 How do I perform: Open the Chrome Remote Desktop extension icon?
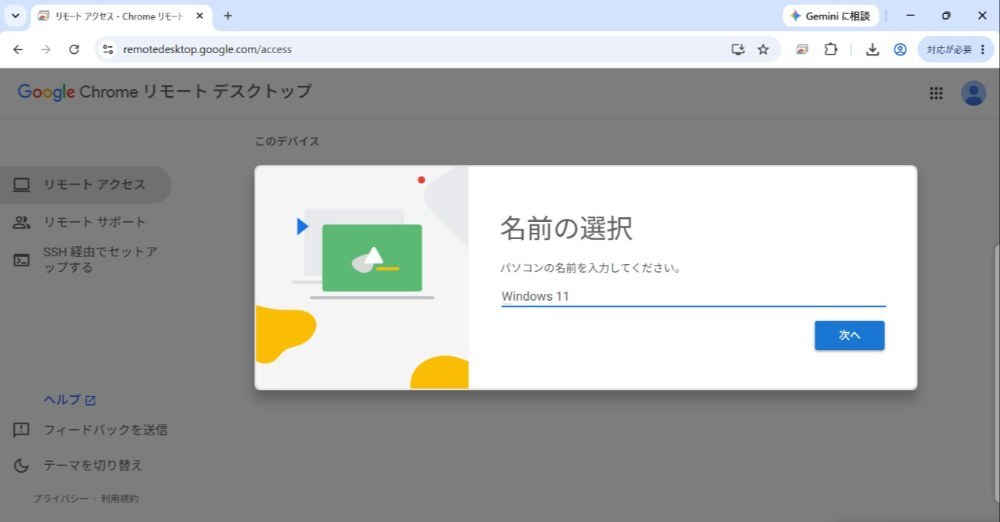pyautogui.click(x=802, y=49)
